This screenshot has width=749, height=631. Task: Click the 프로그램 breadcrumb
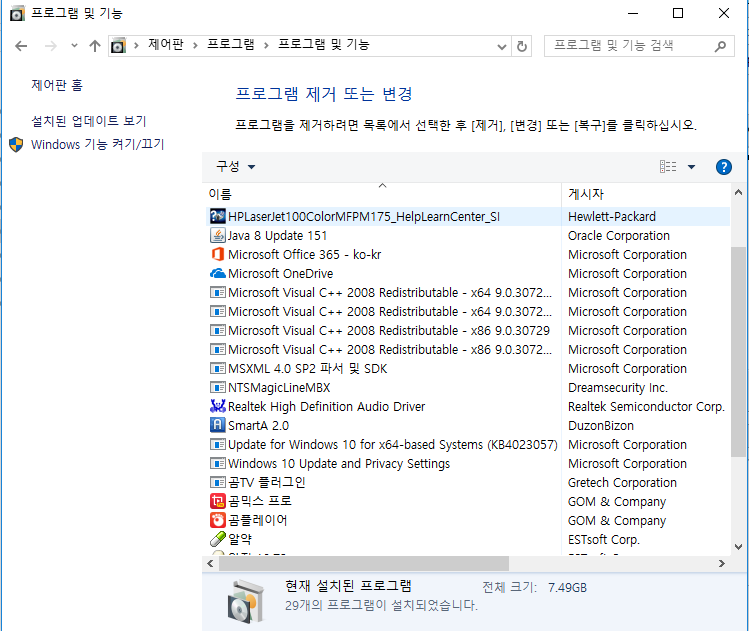231,45
